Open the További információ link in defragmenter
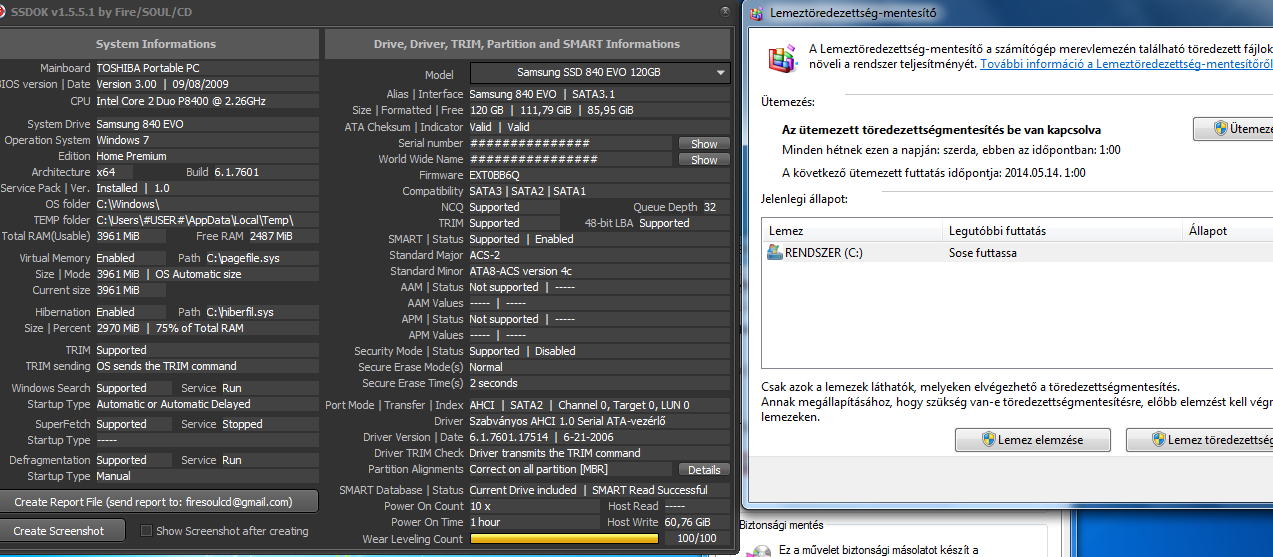The height and width of the screenshot is (557, 1273). (x=1125, y=64)
